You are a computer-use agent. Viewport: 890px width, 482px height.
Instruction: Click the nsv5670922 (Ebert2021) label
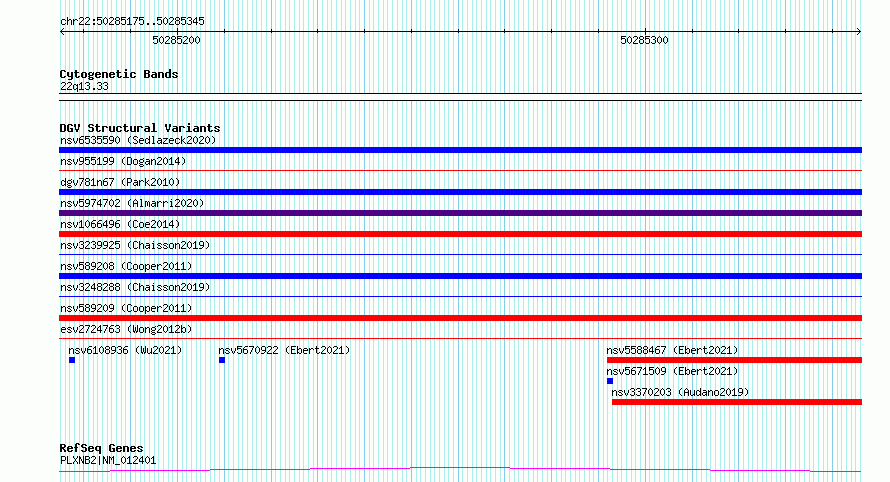(284, 350)
